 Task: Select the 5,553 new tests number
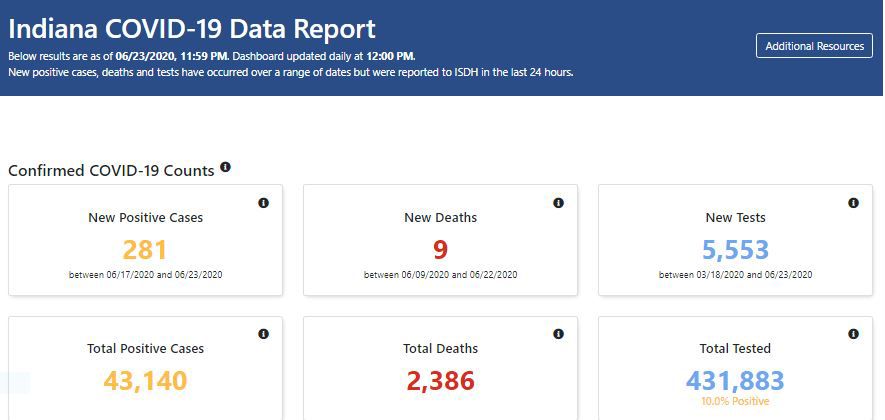(735, 250)
